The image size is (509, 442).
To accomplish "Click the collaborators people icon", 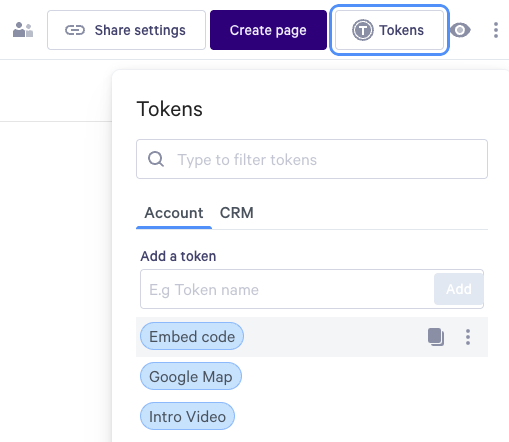I will tap(23, 30).
